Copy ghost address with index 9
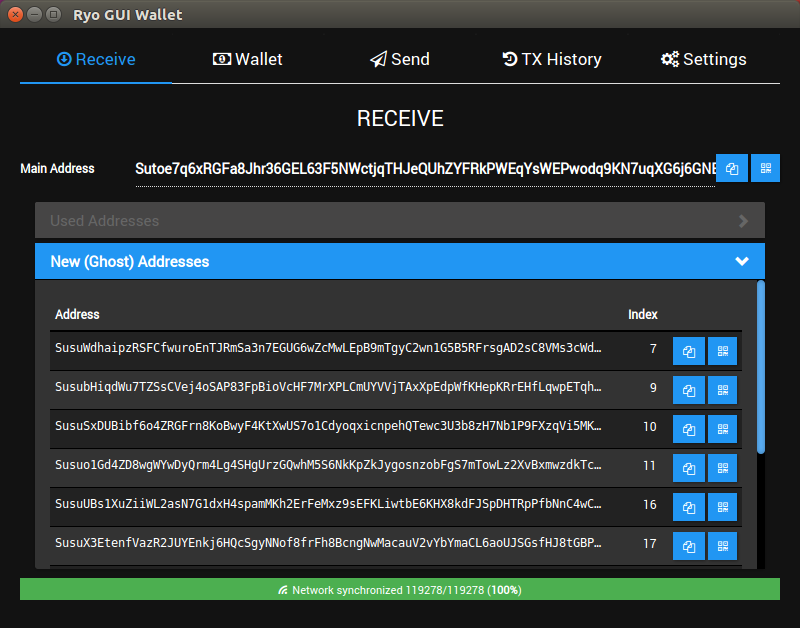800x628 pixels. (689, 390)
